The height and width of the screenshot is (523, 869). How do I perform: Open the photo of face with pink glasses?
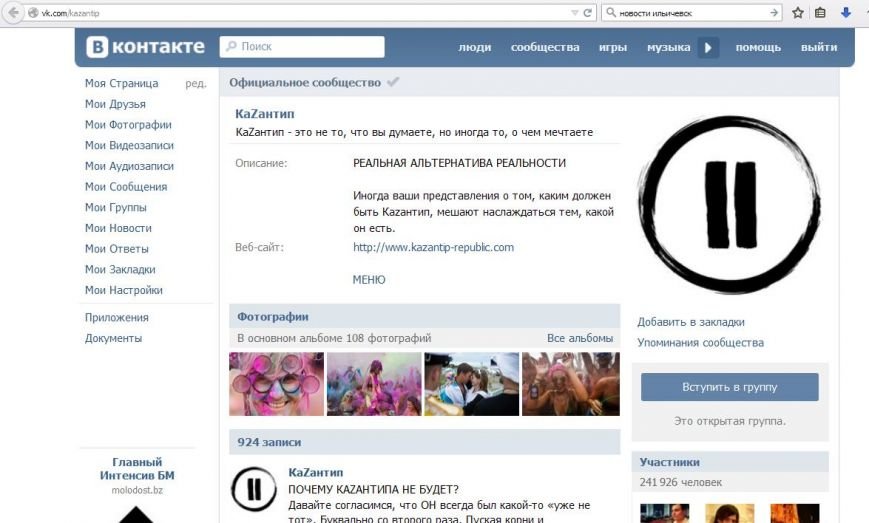[x=277, y=384]
